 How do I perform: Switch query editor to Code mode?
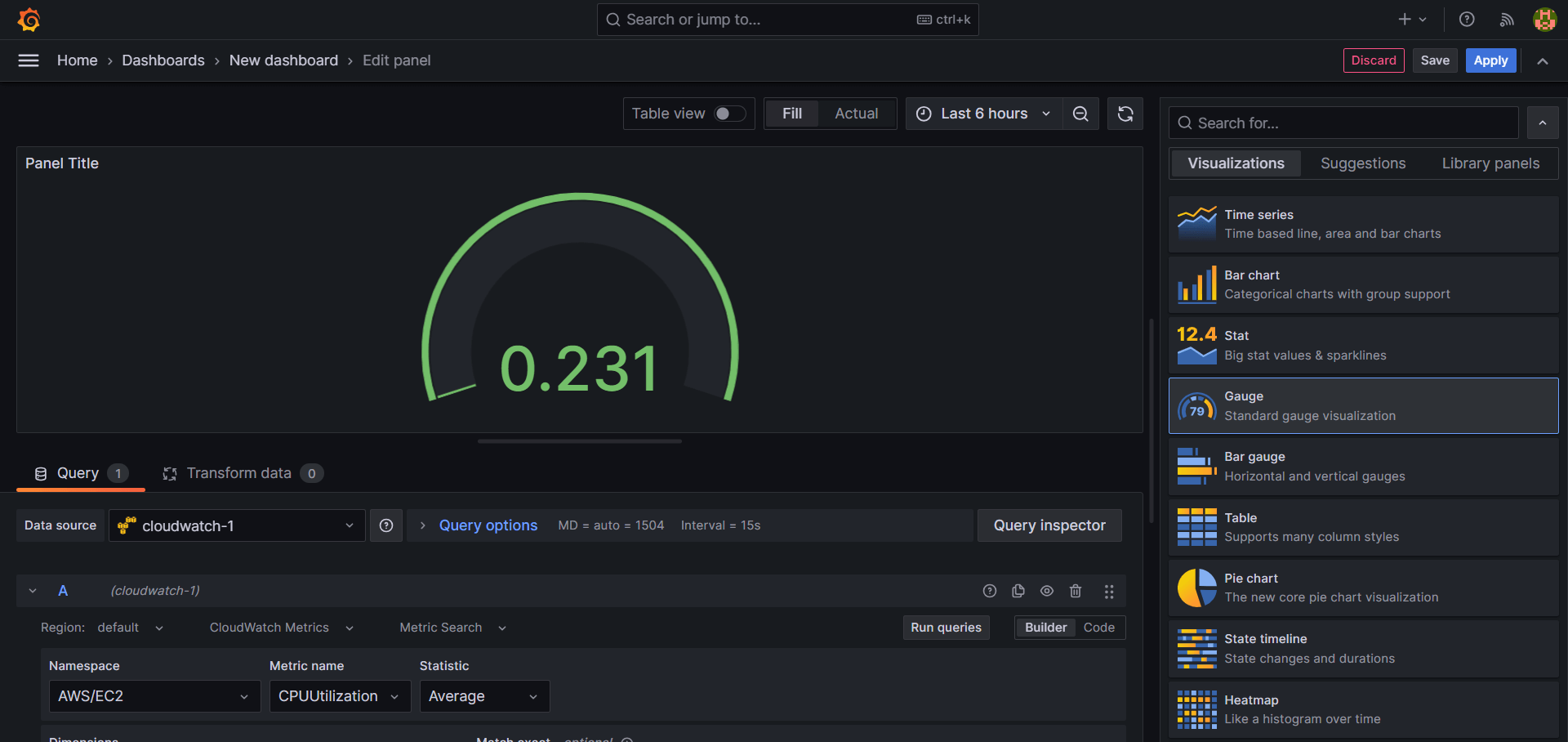pyautogui.click(x=1099, y=628)
